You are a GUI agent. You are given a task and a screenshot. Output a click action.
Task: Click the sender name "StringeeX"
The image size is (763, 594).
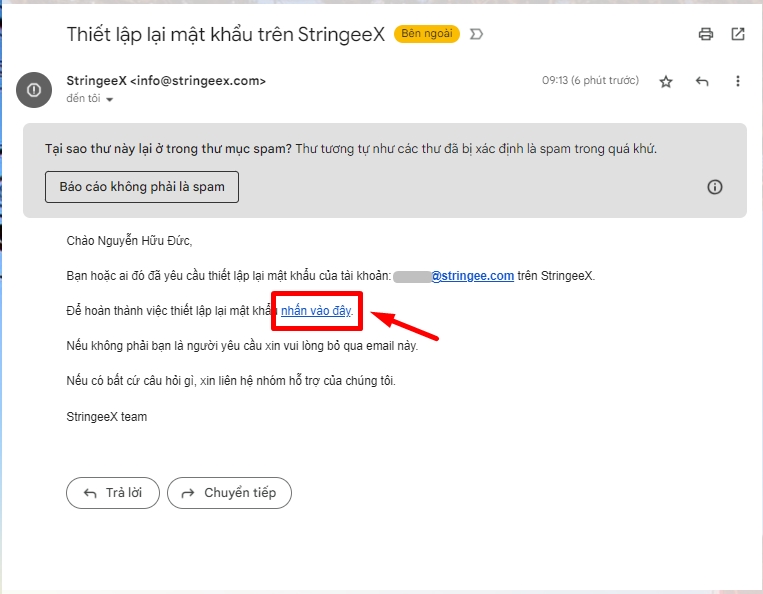pyautogui.click(x=96, y=81)
